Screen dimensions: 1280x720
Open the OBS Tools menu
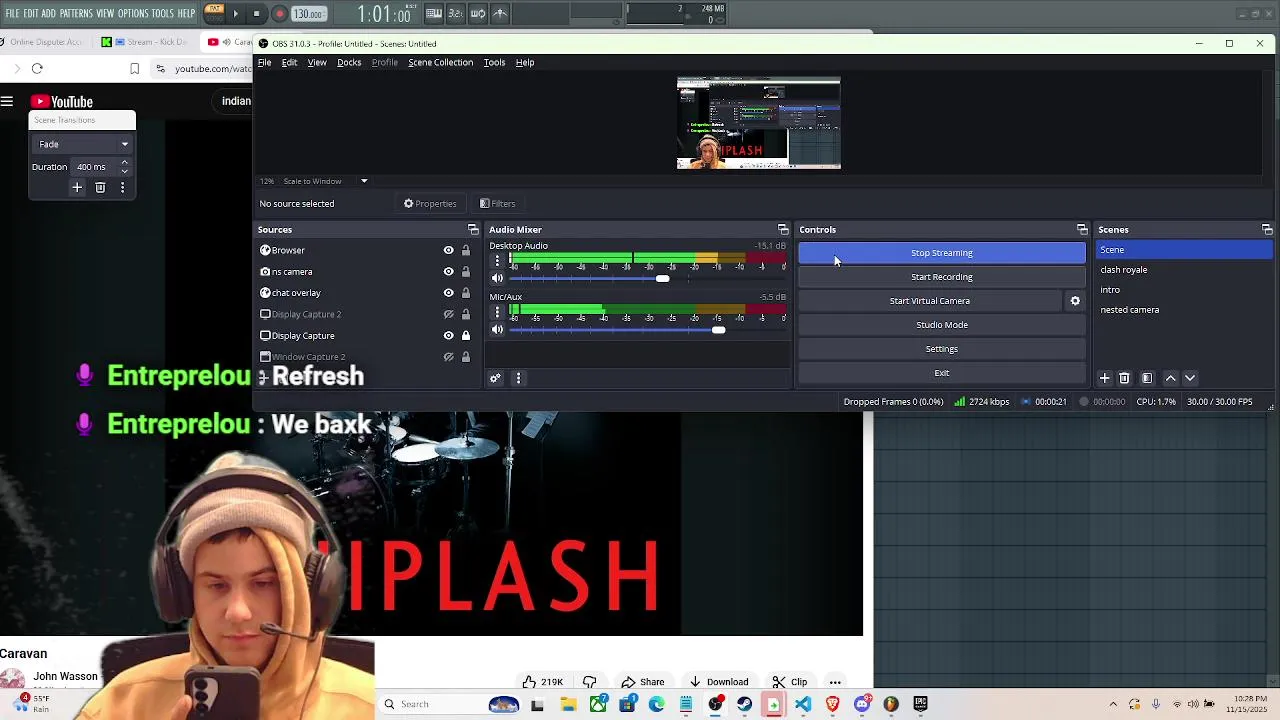click(494, 62)
